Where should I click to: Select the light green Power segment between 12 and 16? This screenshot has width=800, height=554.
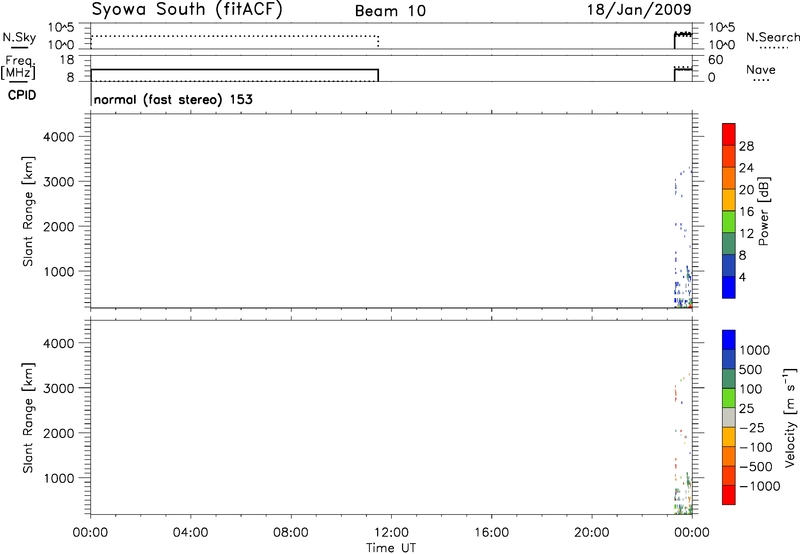point(729,222)
